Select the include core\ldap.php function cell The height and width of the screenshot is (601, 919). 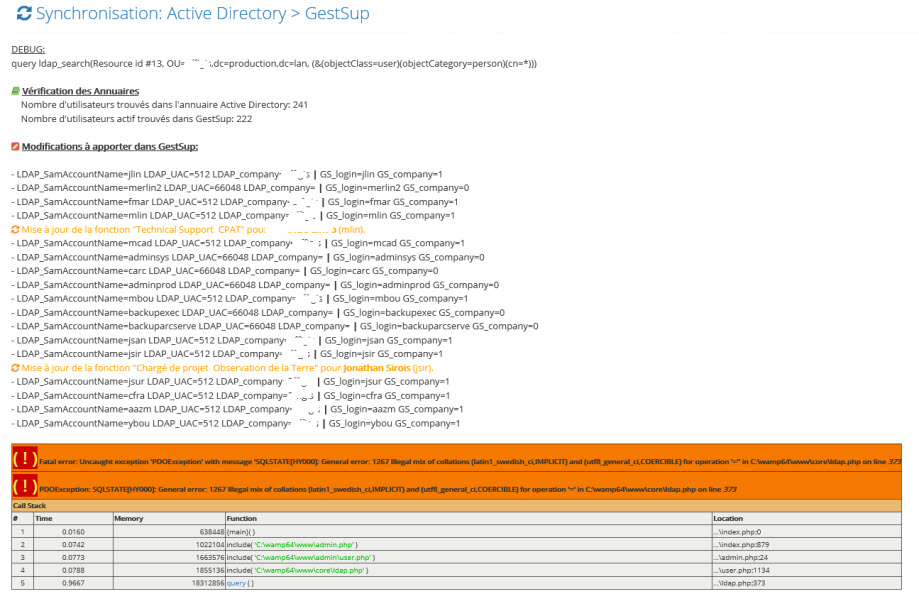(x=469, y=571)
